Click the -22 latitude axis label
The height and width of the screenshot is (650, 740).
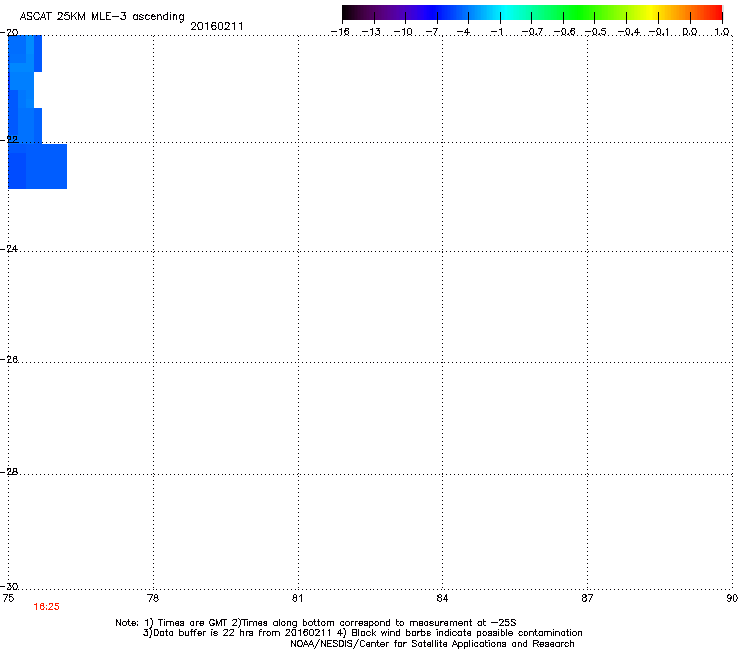click(x=10, y=140)
